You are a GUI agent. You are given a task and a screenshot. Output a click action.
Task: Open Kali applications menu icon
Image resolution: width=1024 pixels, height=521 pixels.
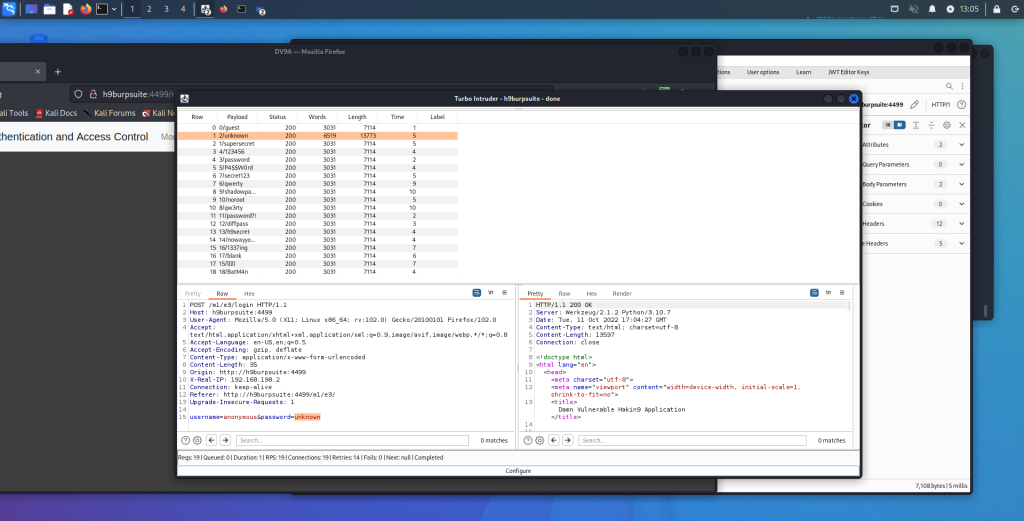(9, 9)
